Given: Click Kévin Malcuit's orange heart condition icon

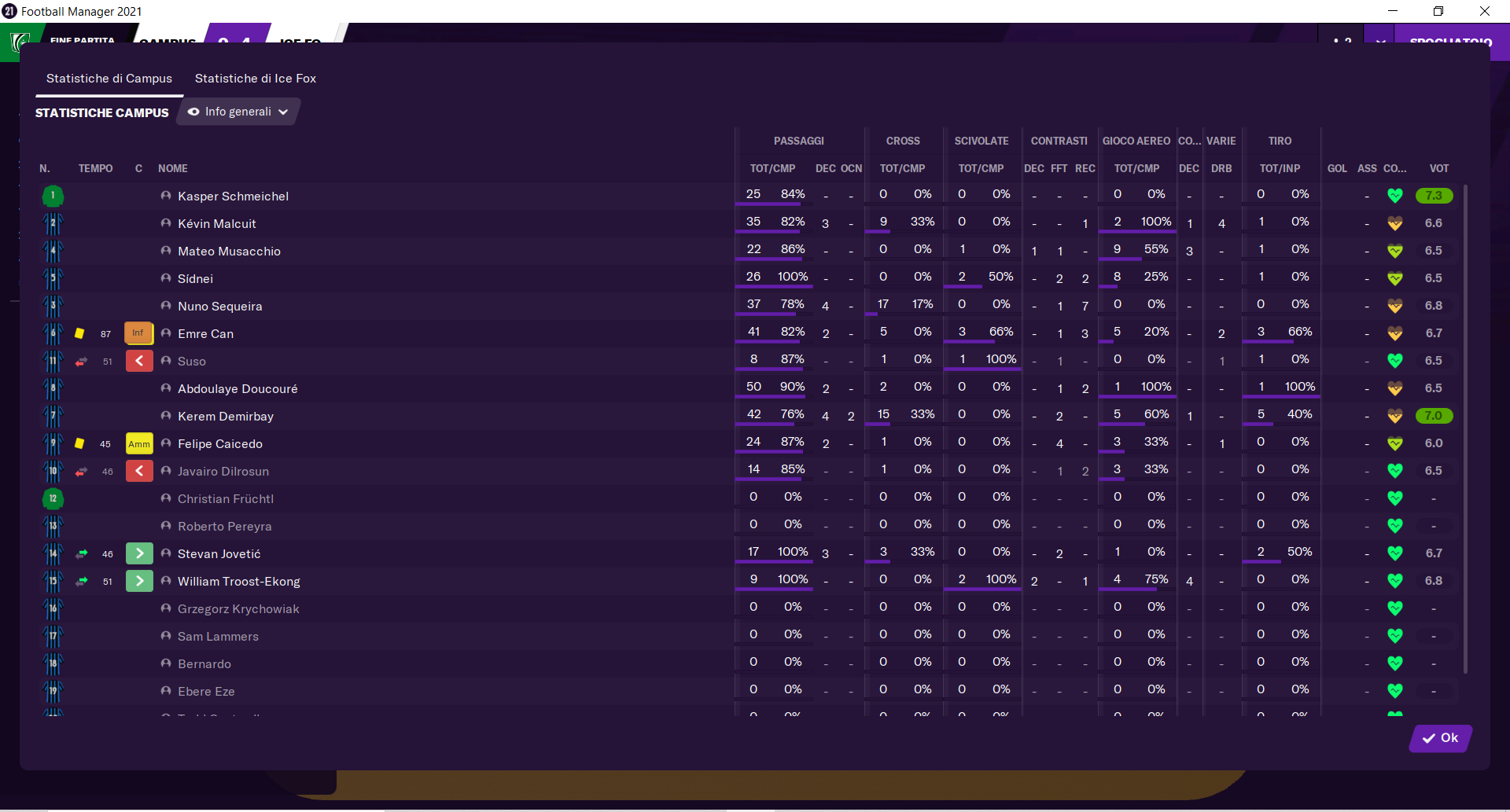Looking at the screenshot, I should (1395, 223).
